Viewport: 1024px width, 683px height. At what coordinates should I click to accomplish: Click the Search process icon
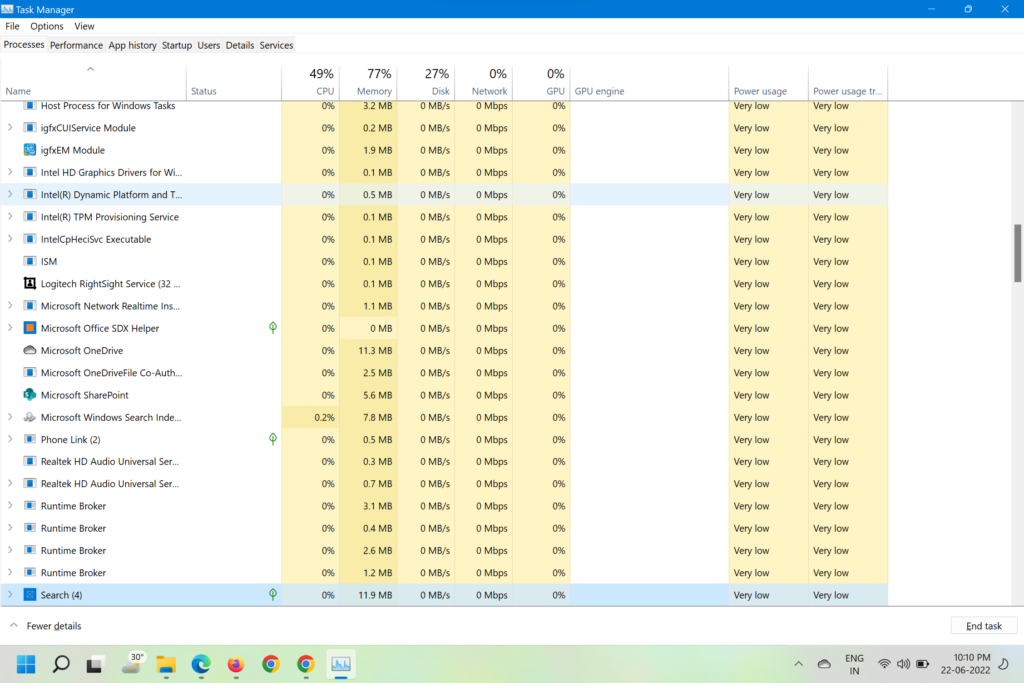(30, 595)
